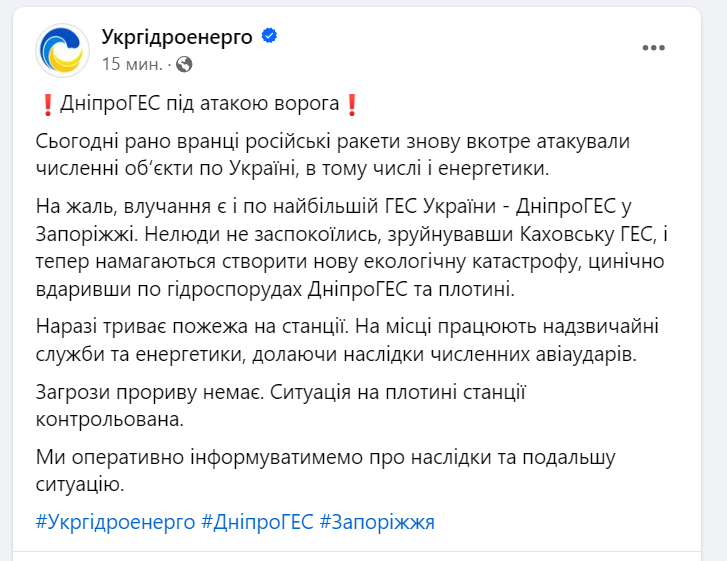Viewport: 727px width, 561px height.
Task: Click the word "контрольована" in the post
Action: point(109,418)
